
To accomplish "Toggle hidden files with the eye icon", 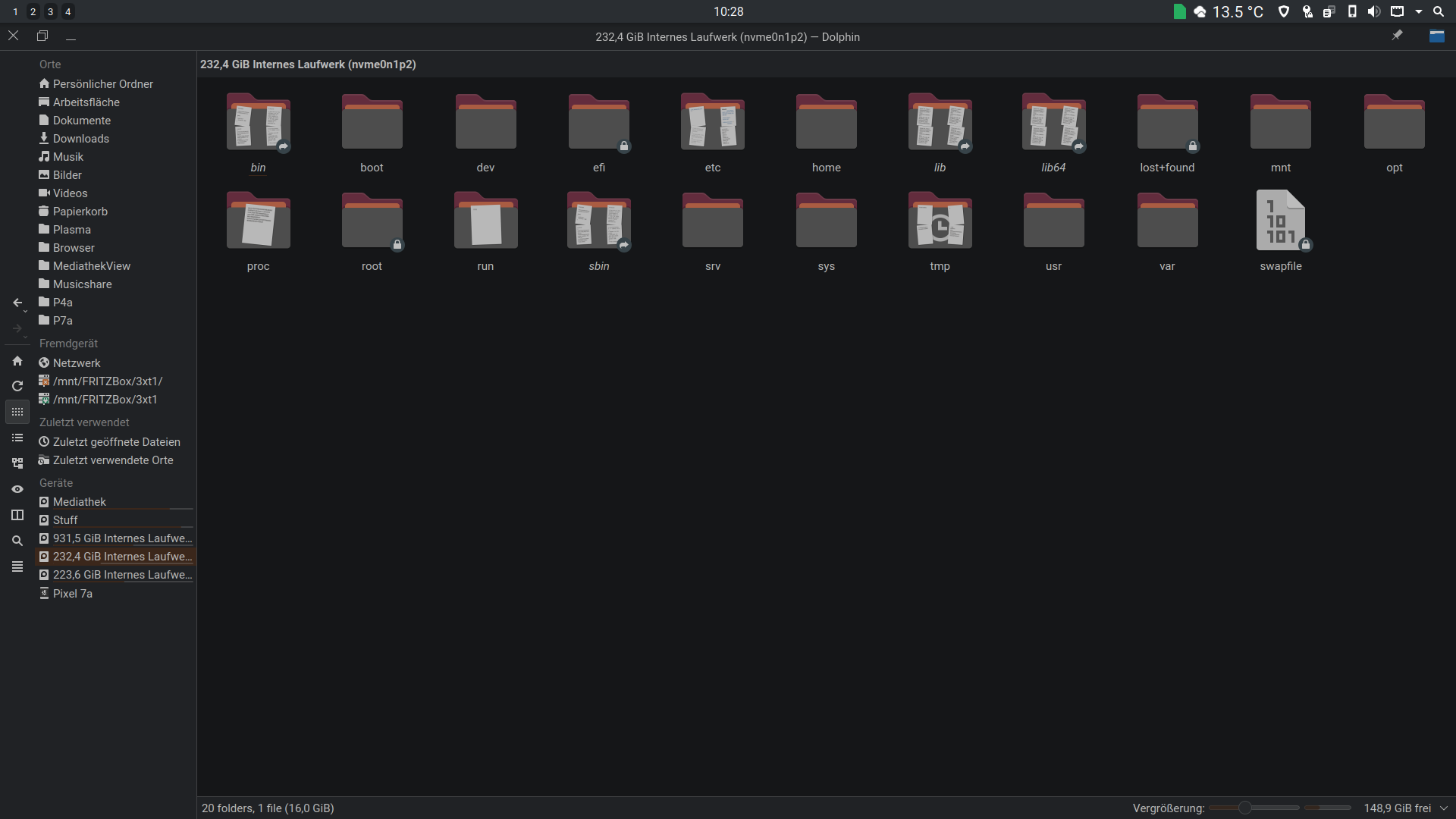I will click(x=17, y=489).
